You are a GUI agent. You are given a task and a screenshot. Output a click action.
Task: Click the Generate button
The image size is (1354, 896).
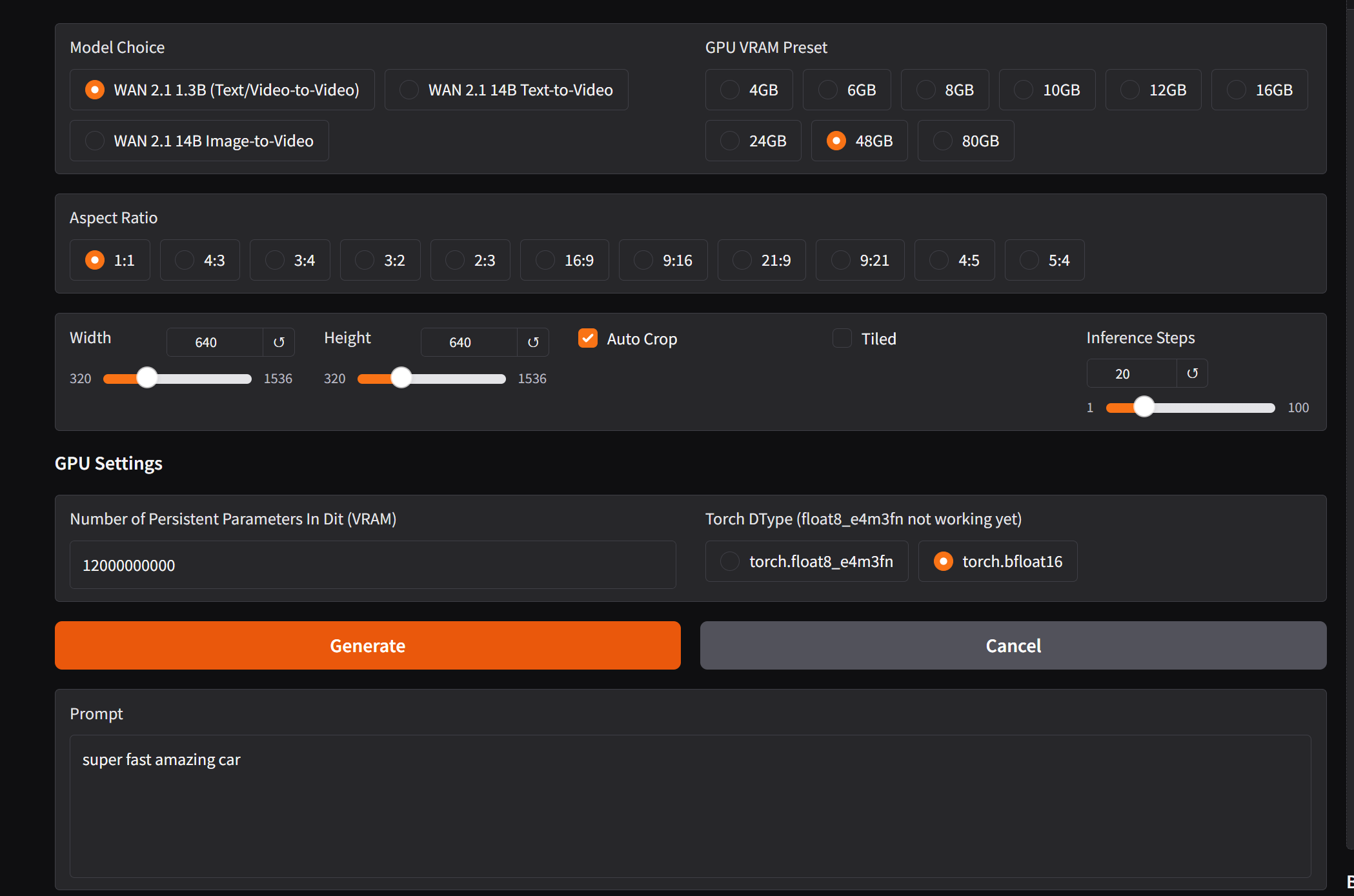click(367, 645)
